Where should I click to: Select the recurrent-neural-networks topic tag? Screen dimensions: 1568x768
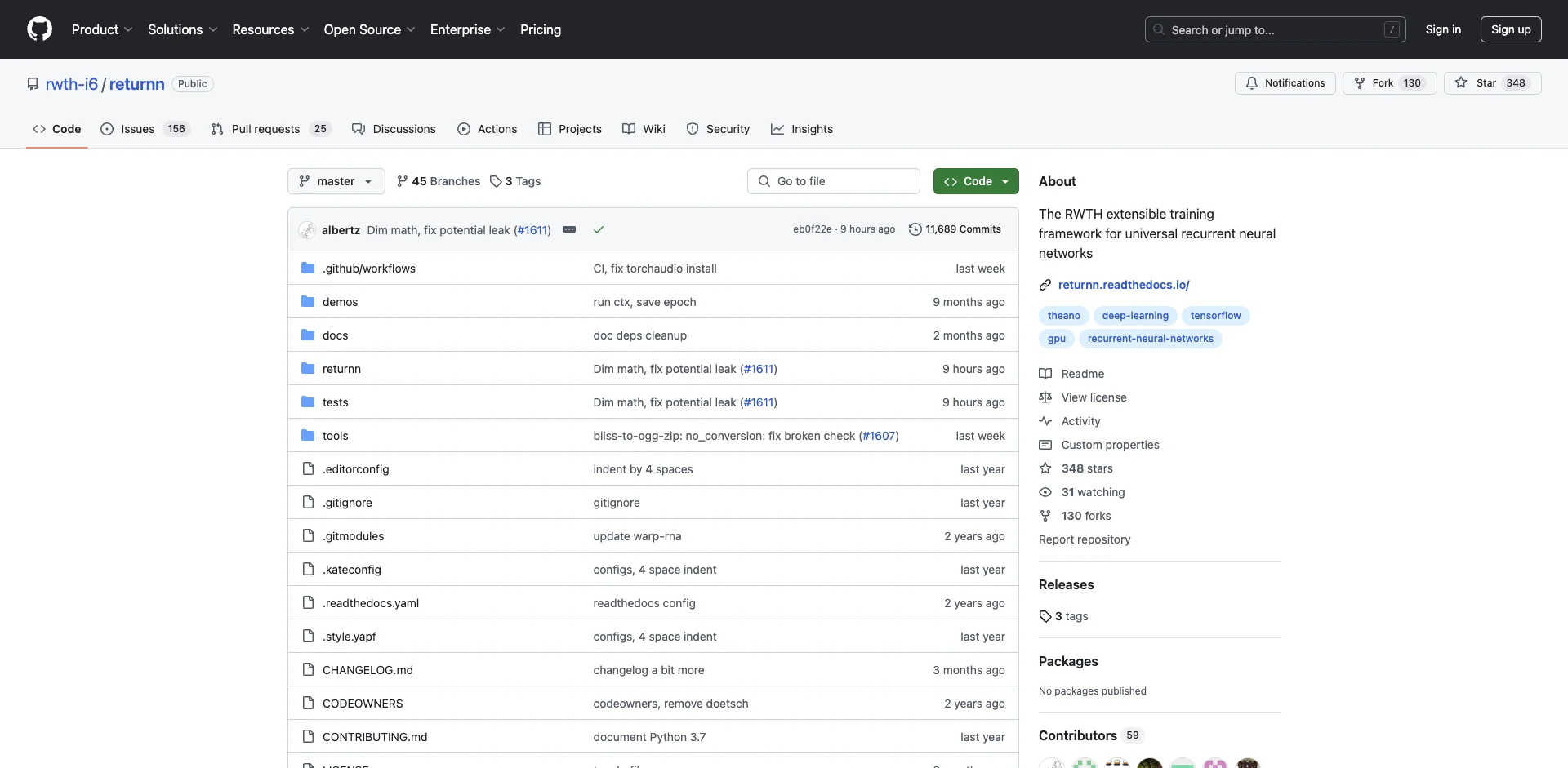1150,339
